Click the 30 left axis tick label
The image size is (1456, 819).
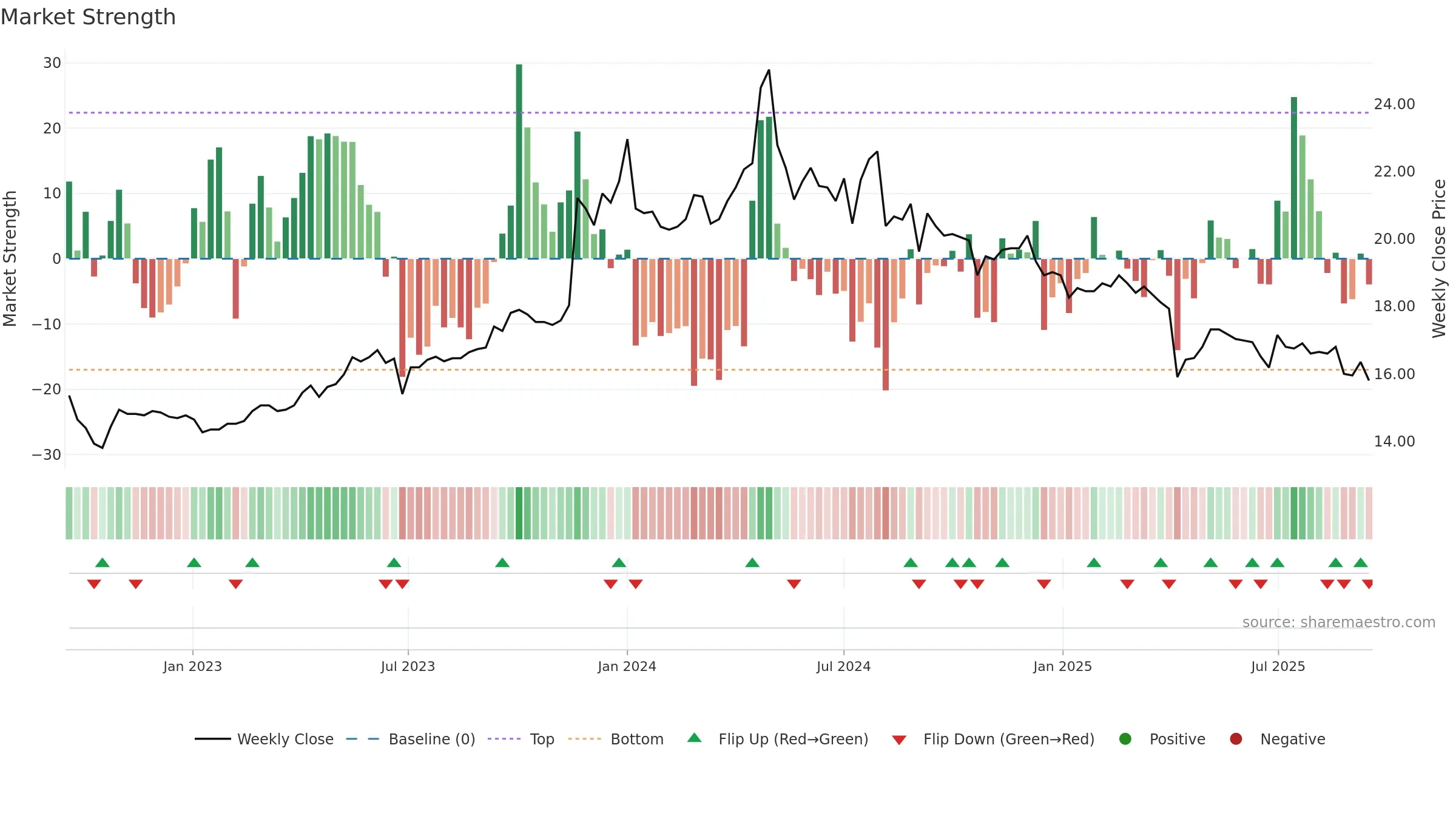coord(52,63)
